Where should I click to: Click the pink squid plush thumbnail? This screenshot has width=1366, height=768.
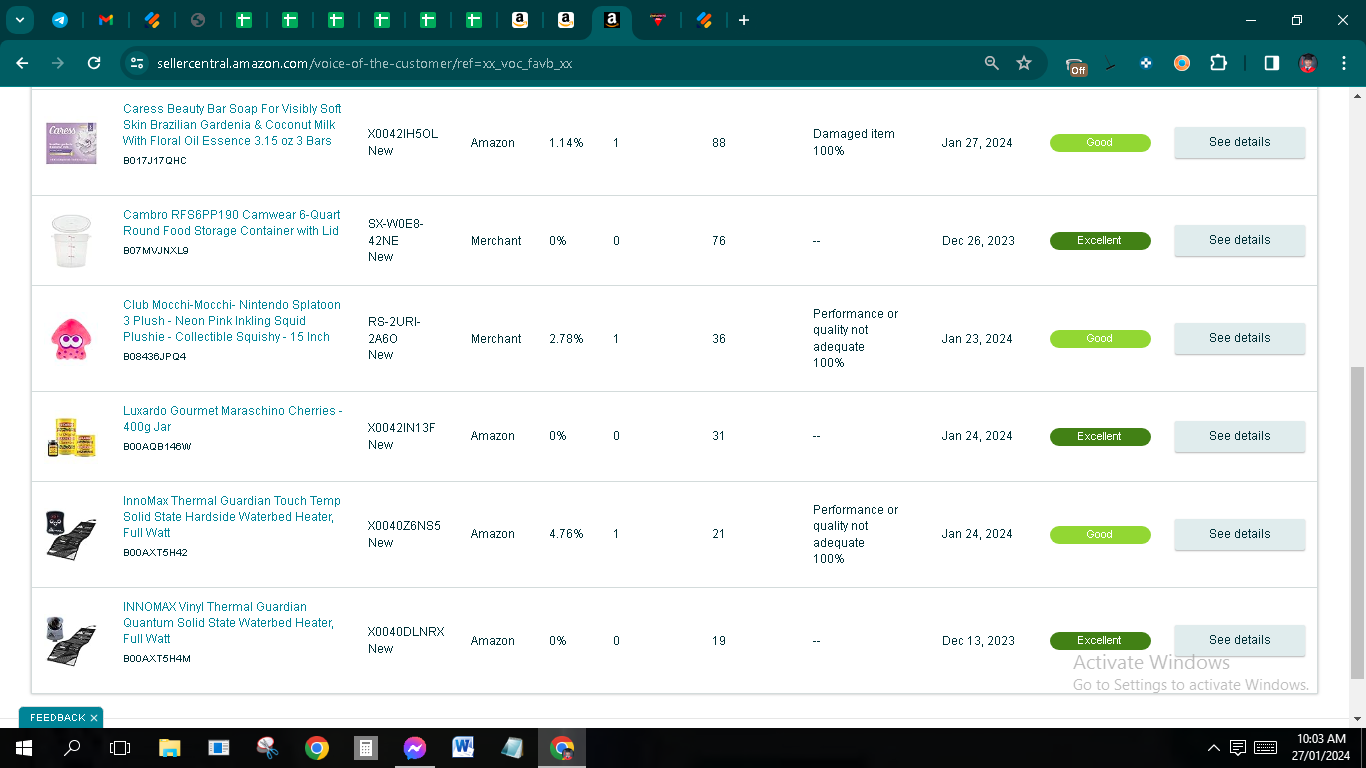tap(71, 339)
